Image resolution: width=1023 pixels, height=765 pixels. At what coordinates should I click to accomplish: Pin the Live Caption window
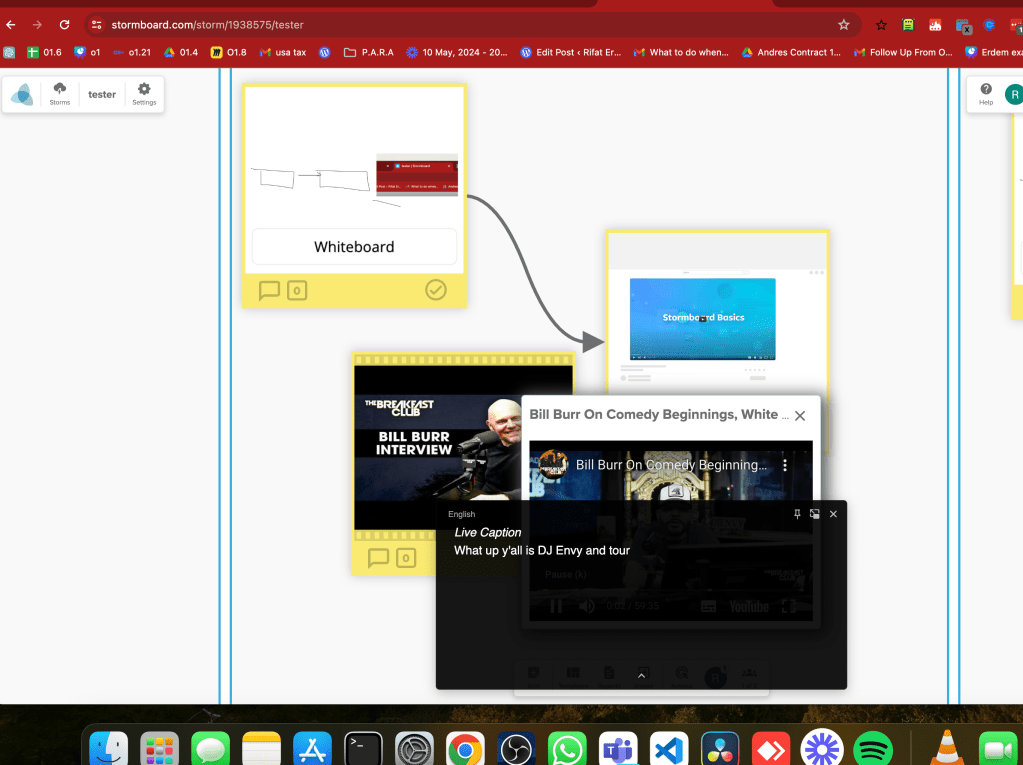(x=797, y=514)
